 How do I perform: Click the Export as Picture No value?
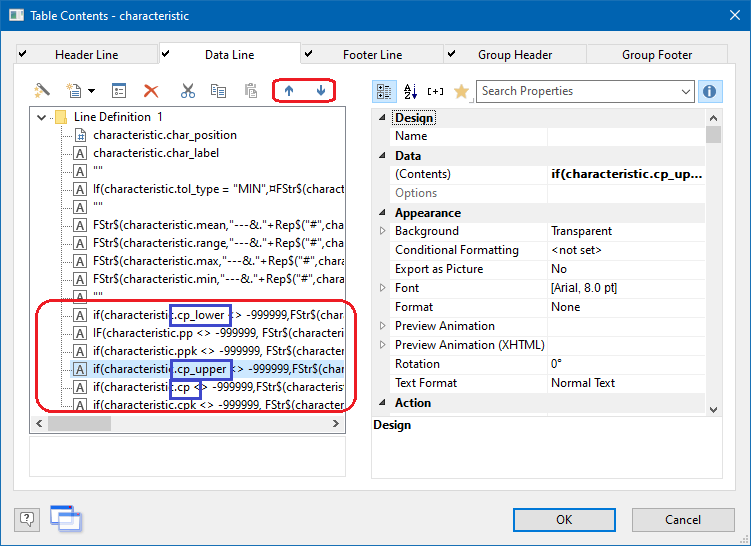point(626,269)
